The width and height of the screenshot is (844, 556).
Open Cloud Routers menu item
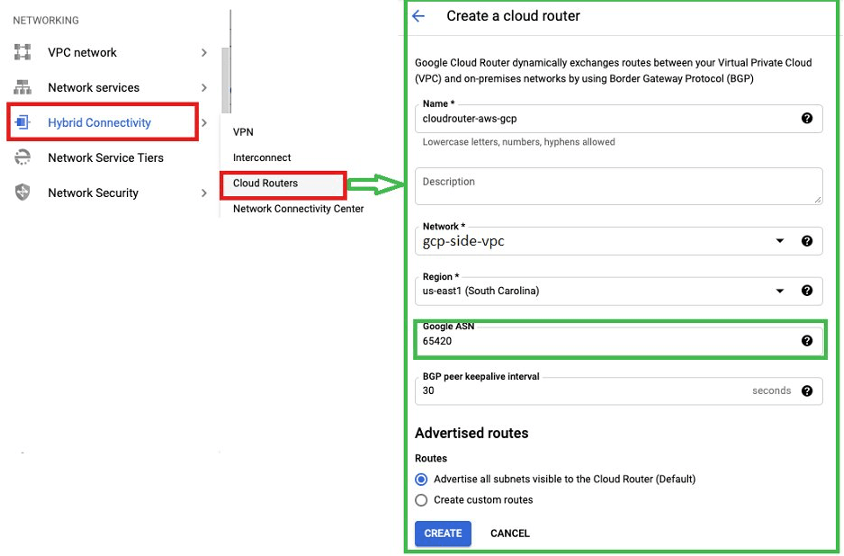tap(266, 184)
